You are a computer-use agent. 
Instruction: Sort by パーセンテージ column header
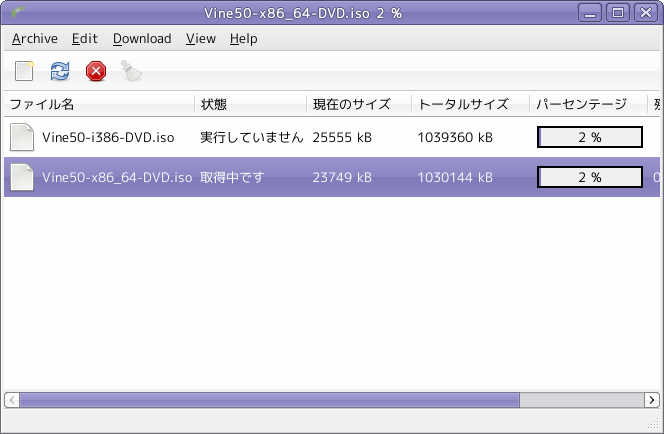[589, 104]
